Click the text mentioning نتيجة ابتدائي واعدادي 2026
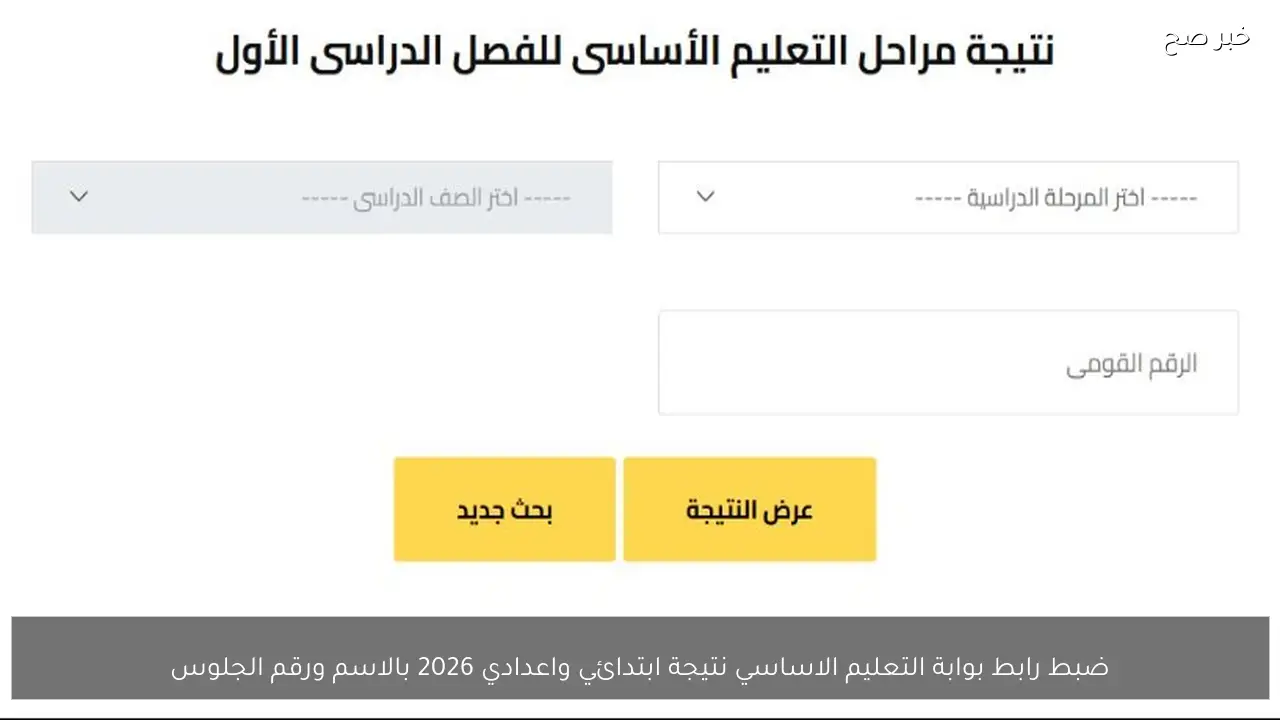 pyautogui.click(x=640, y=666)
